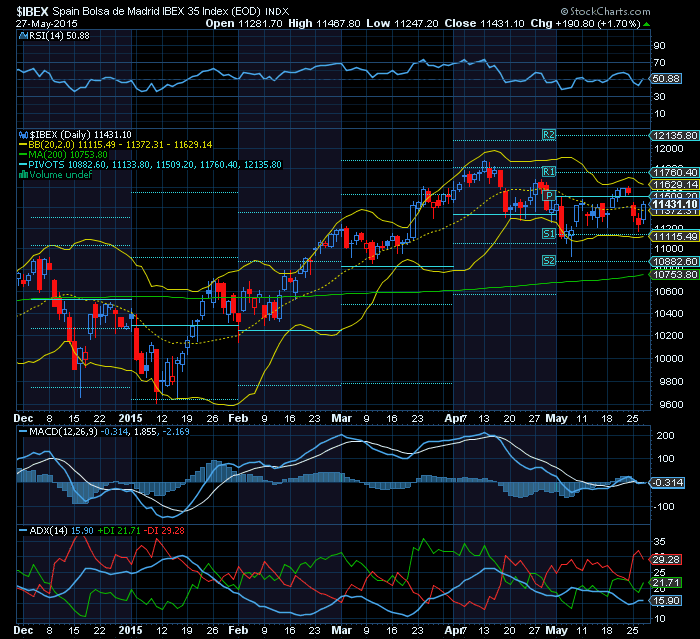Viewport: 700px width, 639px height.
Task: Click the 11431.10 last price tag
Action: click(x=675, y=205)
